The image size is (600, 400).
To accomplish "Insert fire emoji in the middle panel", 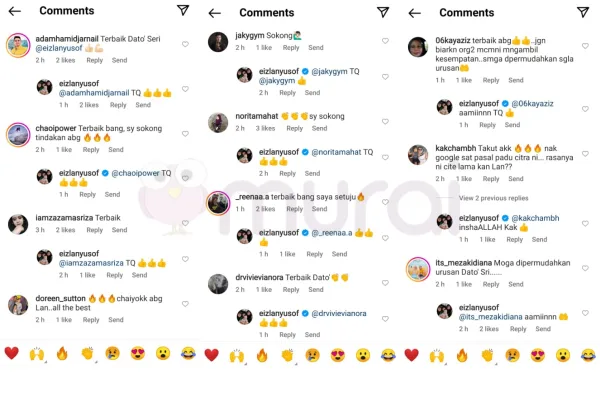I will coord(262,355).
